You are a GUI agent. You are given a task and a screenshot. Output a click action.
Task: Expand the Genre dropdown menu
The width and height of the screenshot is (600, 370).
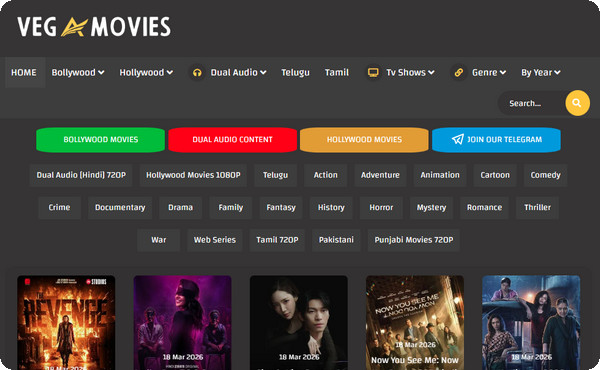[489, 72]
